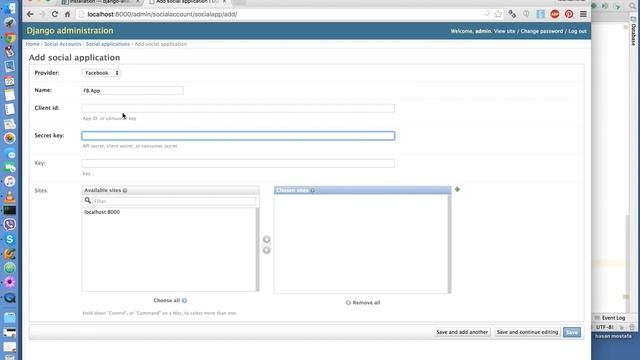Click the View site link
The height and width of the screenshot is (360, 640).
tap(504, 31)
